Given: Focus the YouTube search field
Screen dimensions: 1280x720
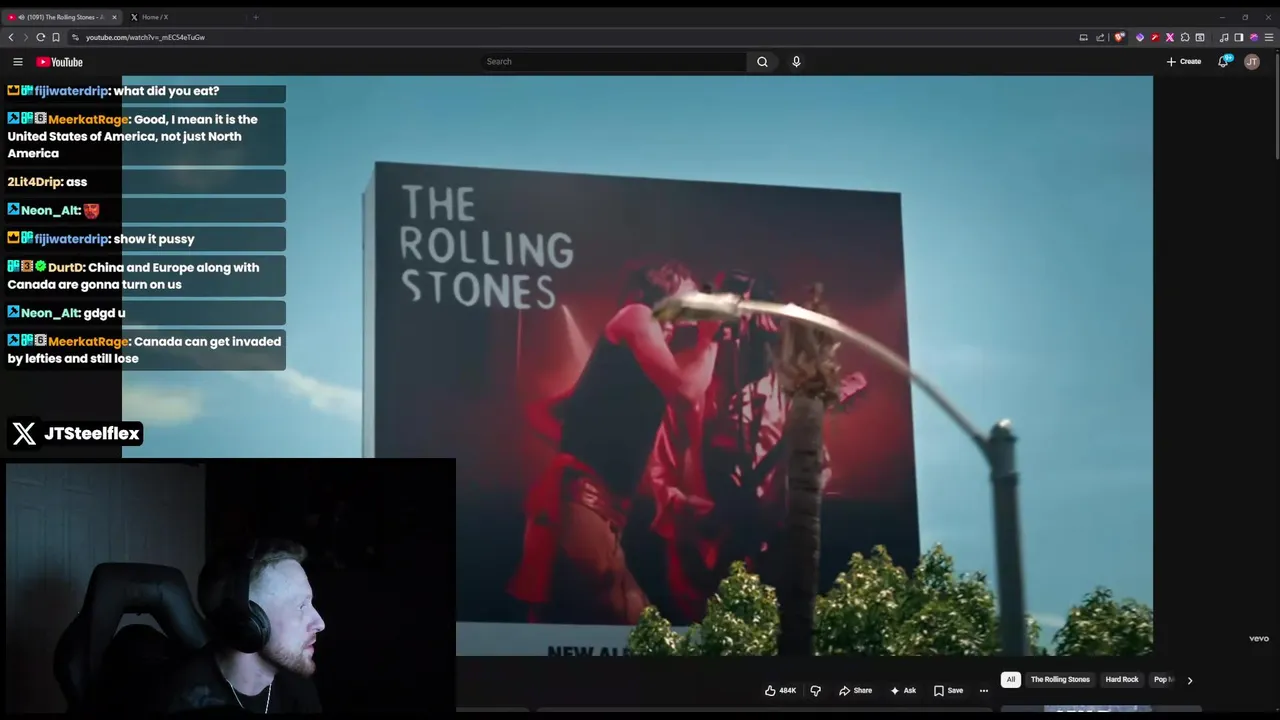Looking at the screenshot, I should pyautogui.click(x=614, y=62).
